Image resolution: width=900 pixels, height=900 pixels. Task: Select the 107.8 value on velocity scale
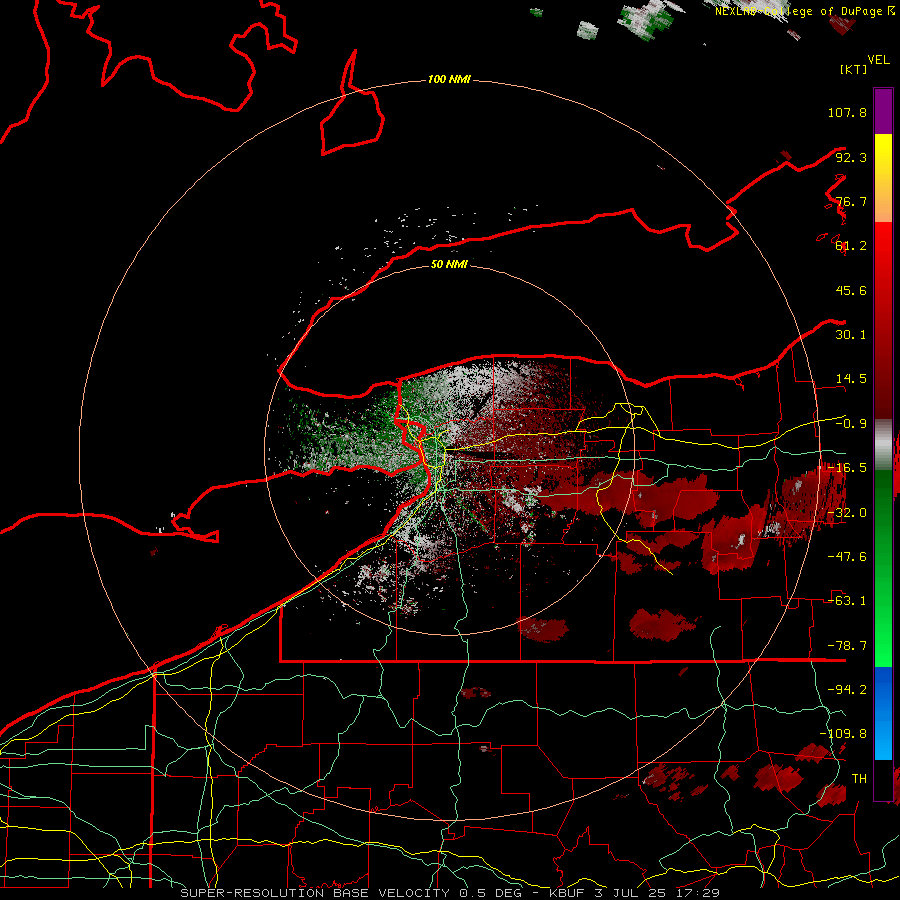coord(847,112)
